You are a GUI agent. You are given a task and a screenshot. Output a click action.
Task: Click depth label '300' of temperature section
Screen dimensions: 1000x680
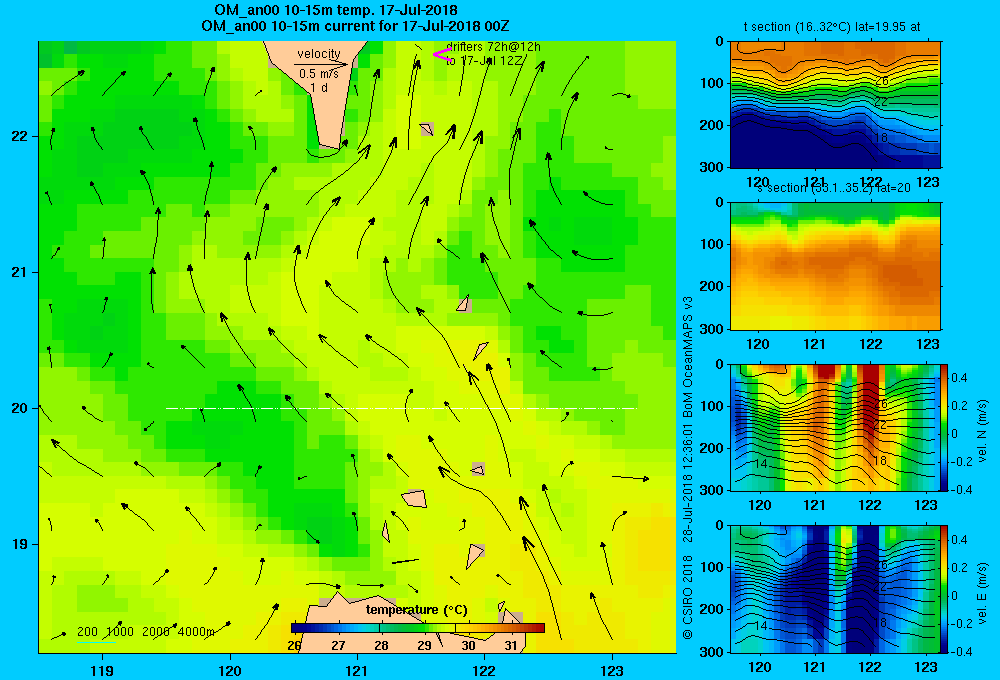point(714,167)
